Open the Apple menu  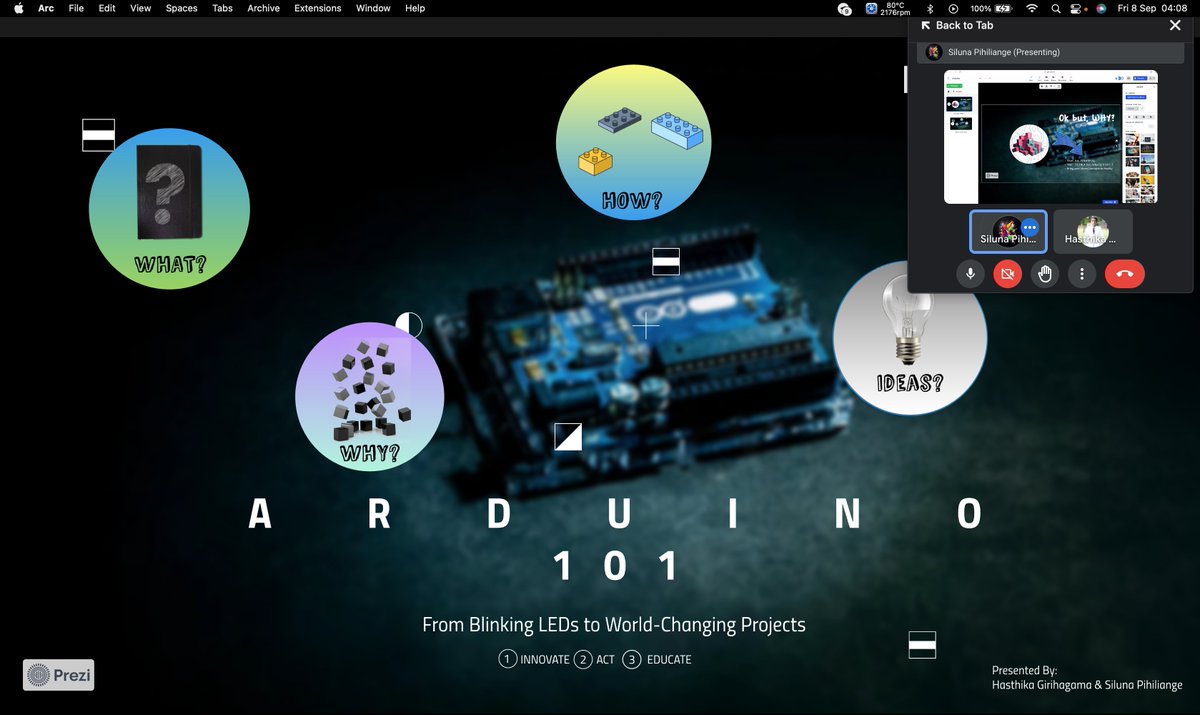pos(18,8)
